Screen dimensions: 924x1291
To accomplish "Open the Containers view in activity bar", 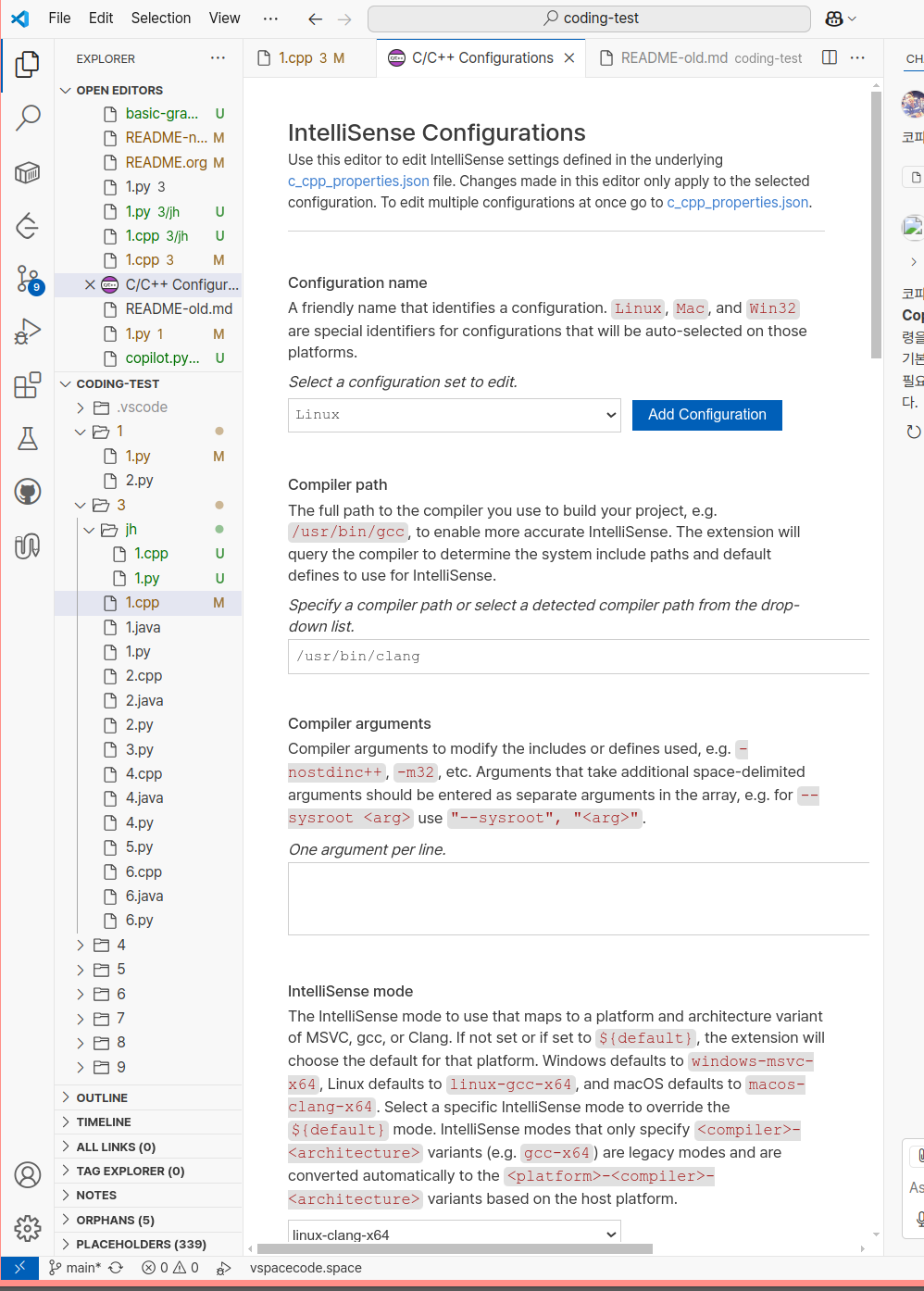I will (x=28, y=172).
